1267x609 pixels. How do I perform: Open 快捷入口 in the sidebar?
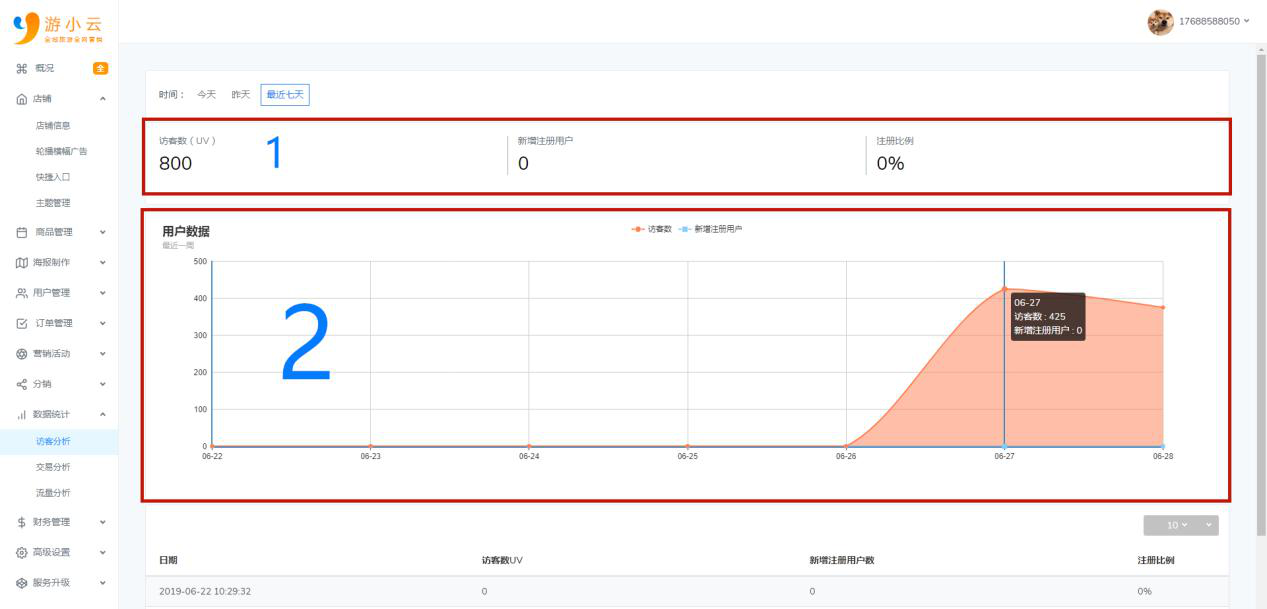point(53,177)
